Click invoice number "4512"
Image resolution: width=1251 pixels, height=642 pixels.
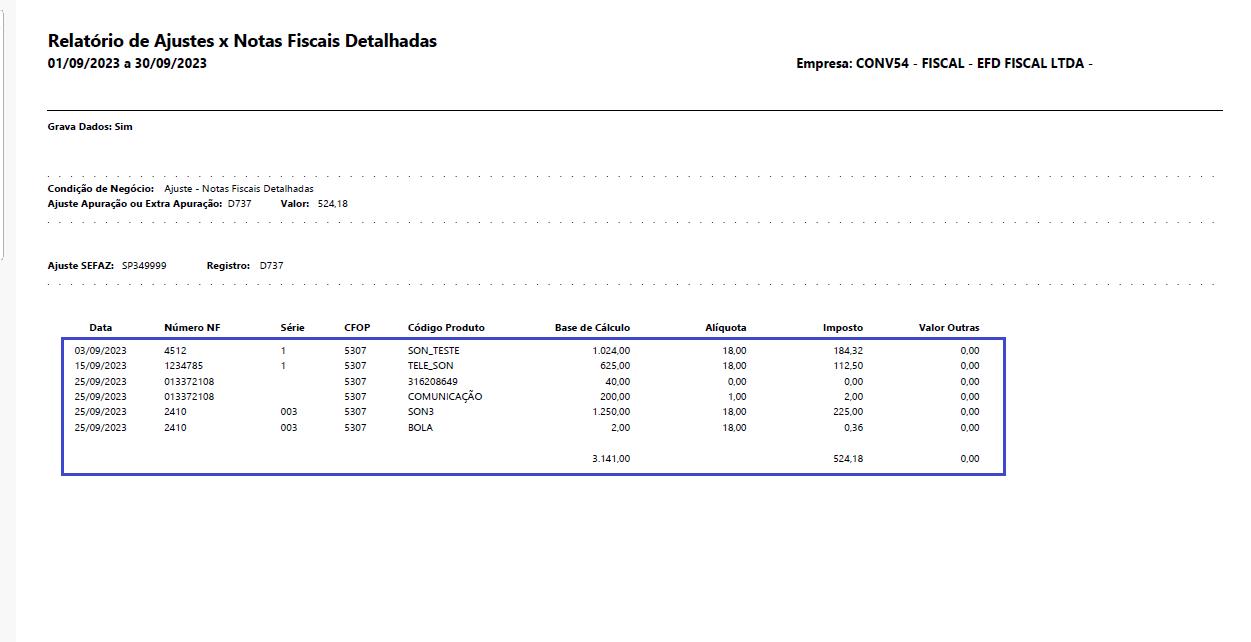tap(175, 351)
